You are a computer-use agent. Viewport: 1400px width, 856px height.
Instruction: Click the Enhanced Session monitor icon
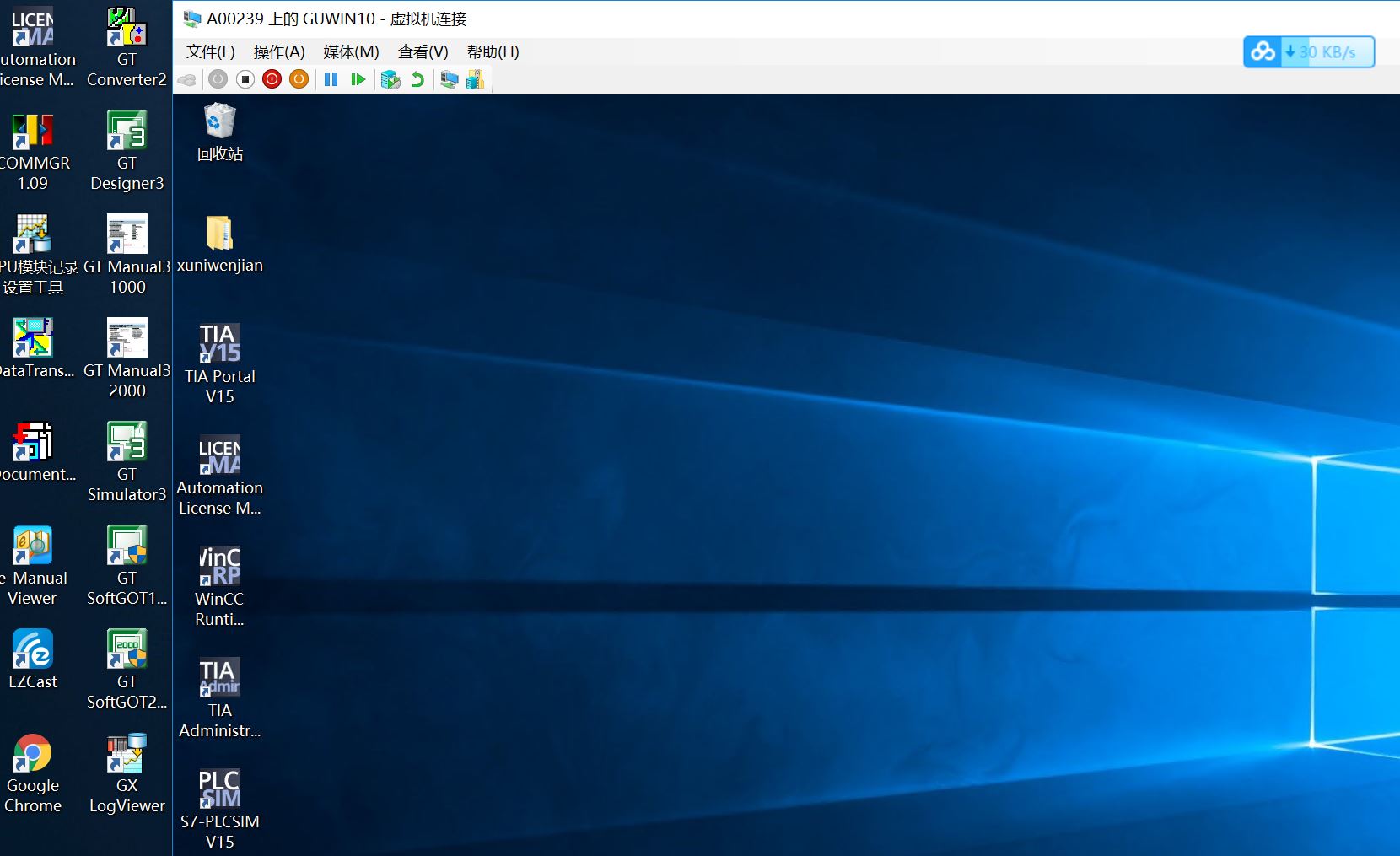[x=450, y=79]
